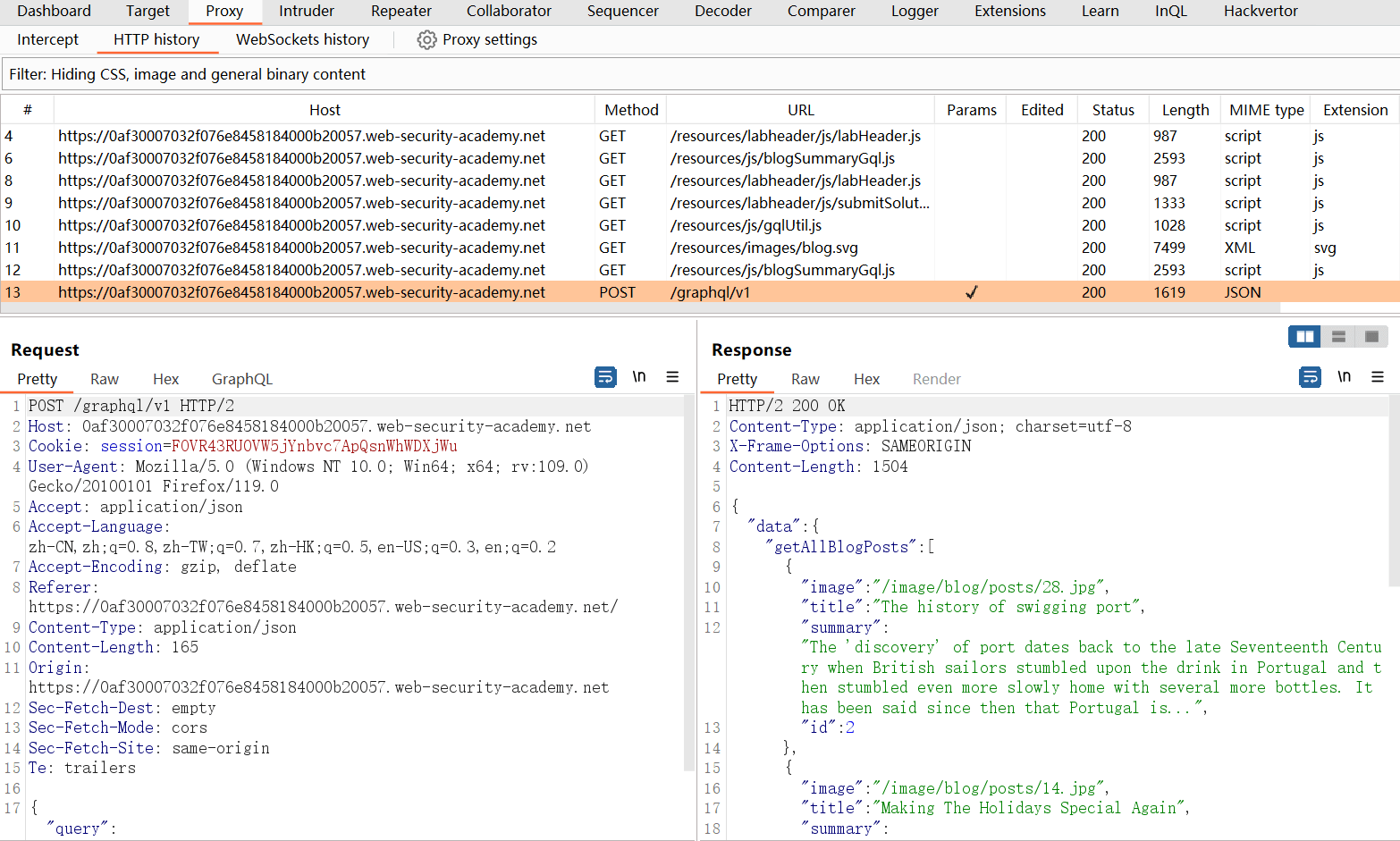The width and height of the screenshot is (1400, 841).
Task: View request in the GraphQL tab
Action: click(x=241, y=379)
